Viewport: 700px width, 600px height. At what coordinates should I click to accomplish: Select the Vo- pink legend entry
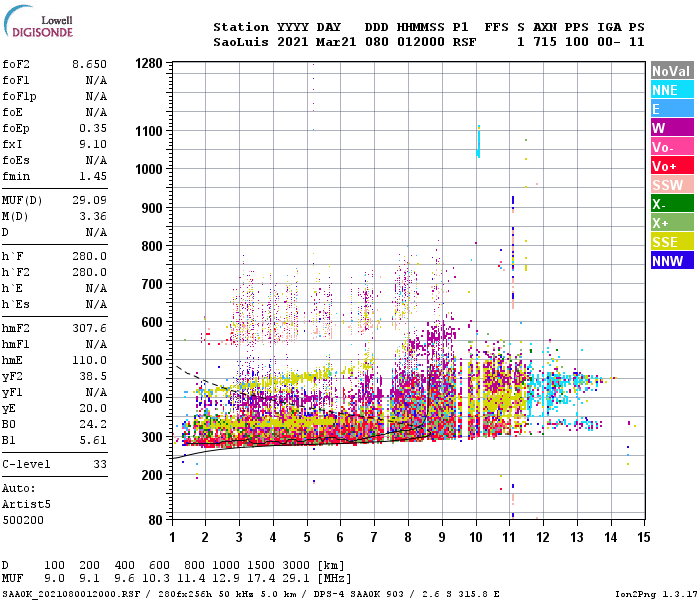(672, 147)
